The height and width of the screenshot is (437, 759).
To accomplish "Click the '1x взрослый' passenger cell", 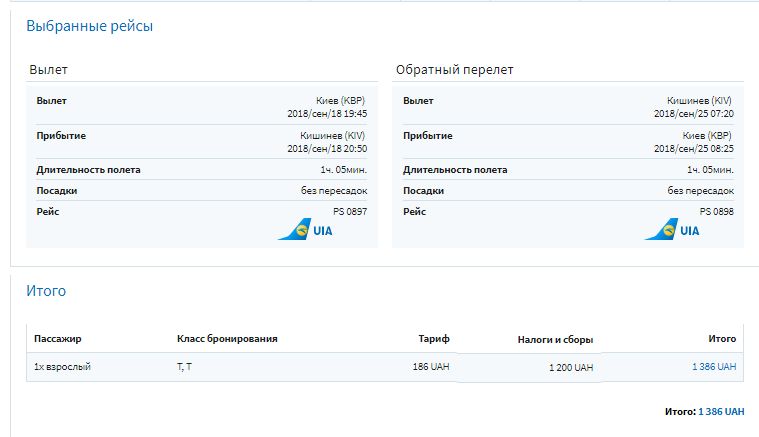I will click(x=62, y=367).
